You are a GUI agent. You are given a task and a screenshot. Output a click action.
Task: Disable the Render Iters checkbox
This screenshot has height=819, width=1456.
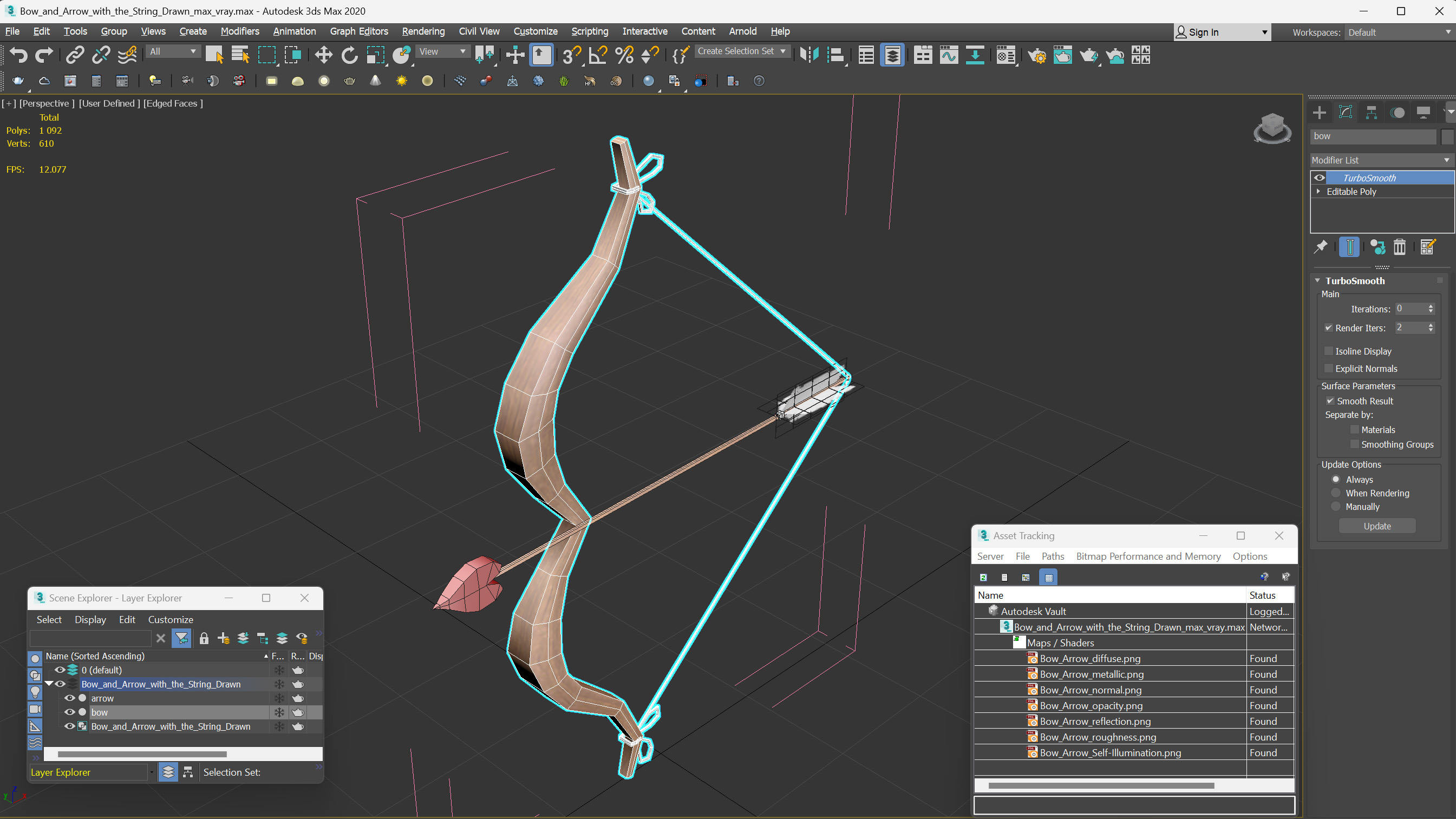[x=1329, y=328]
